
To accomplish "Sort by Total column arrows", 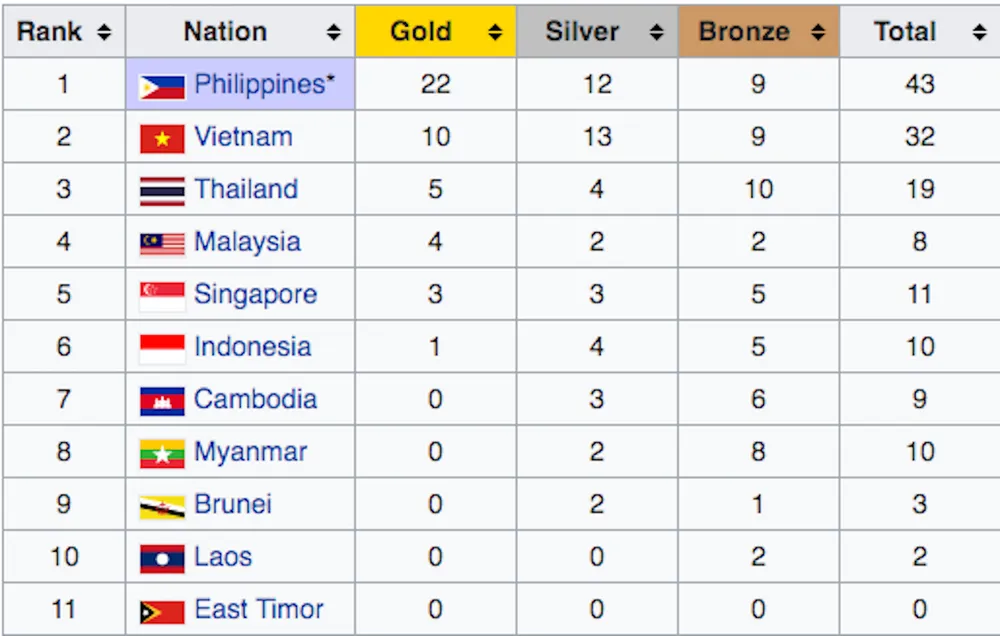I will tap(980, 32).
